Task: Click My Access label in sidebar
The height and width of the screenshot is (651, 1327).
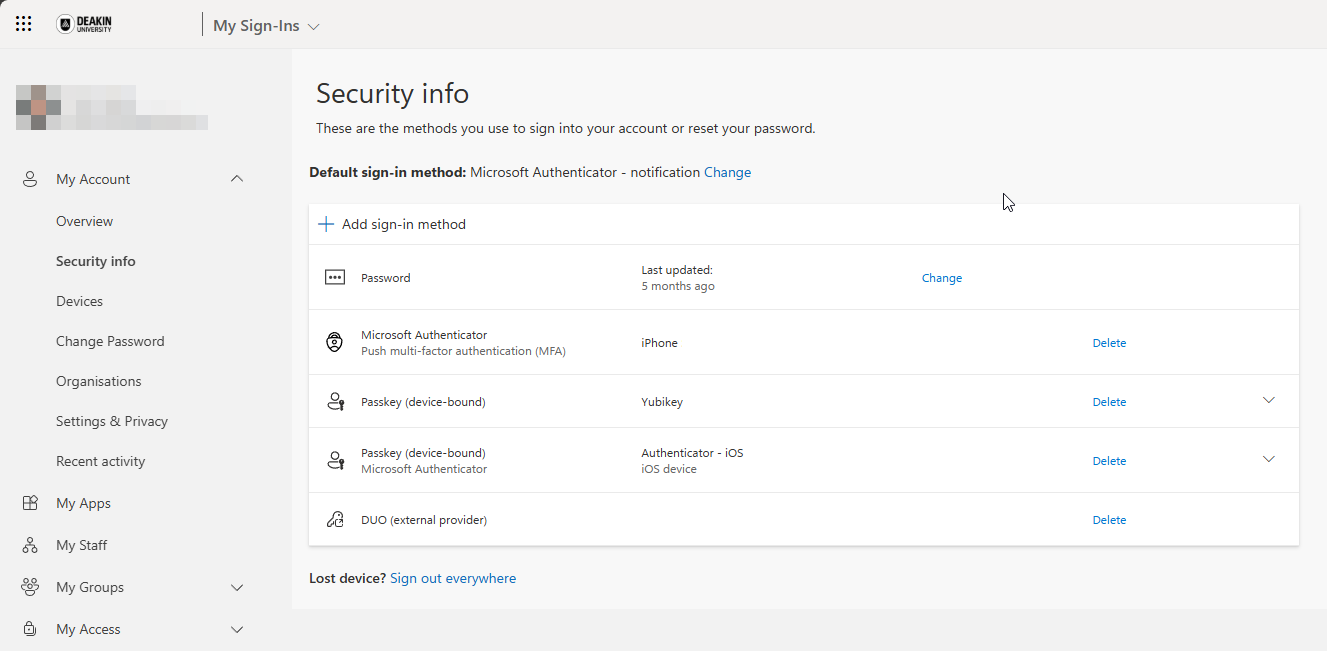Action: 88,629
